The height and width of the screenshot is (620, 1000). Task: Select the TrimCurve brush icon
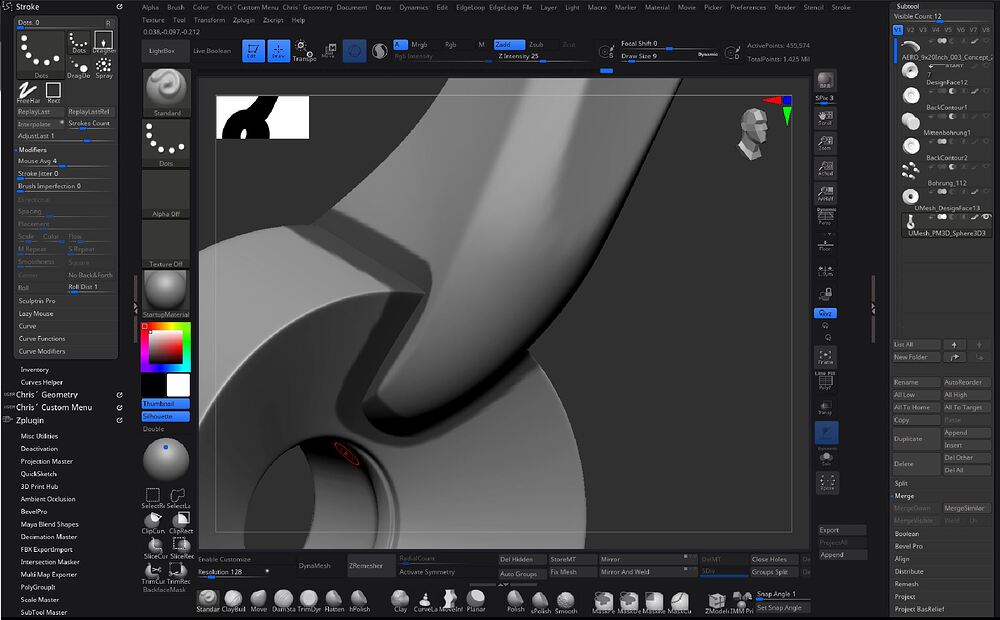(154, 573)
